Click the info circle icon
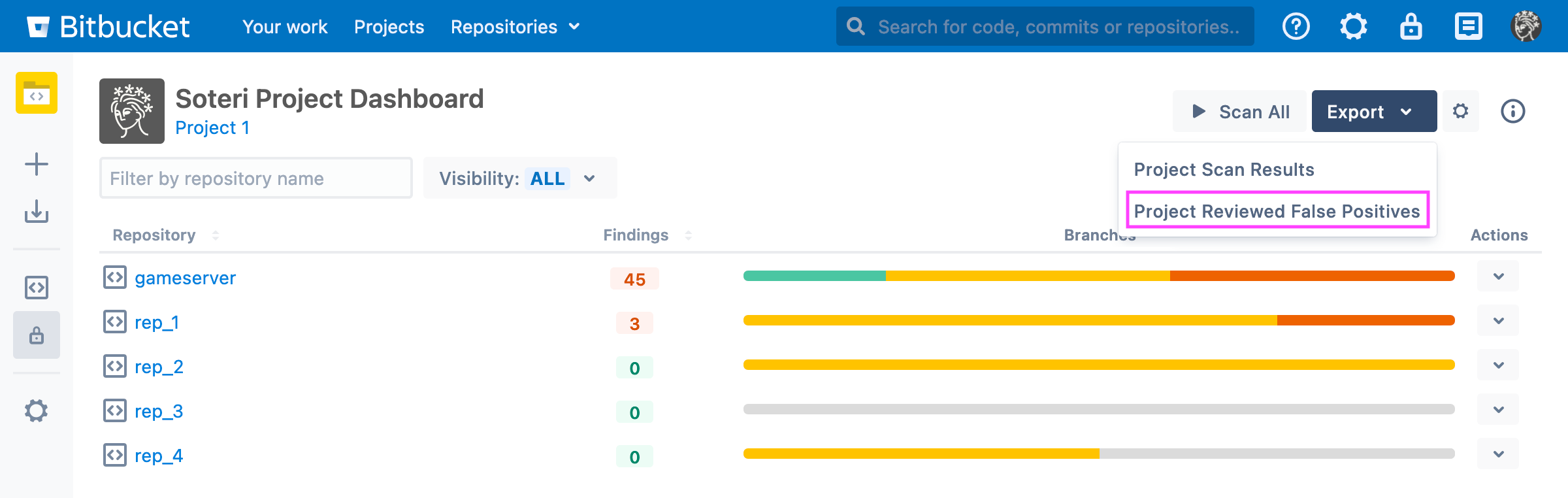 pyautogui.click(x=1512, y=111)
